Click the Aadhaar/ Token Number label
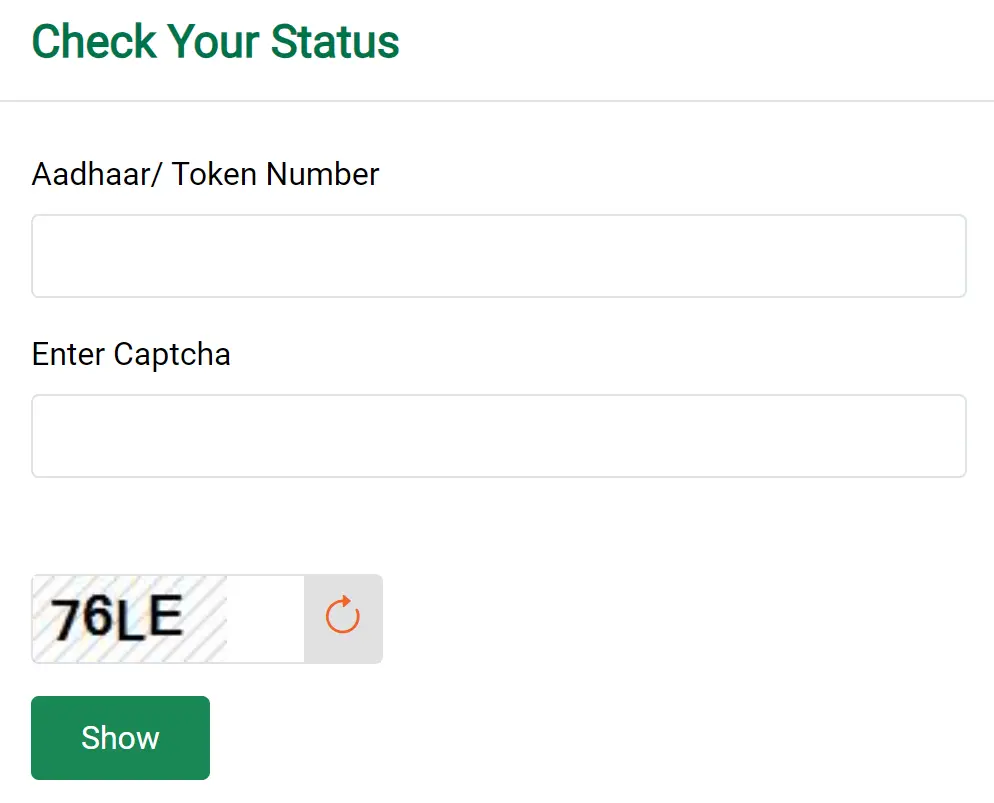The height and width of the screenshot is (803, 994). click(205, 174)
